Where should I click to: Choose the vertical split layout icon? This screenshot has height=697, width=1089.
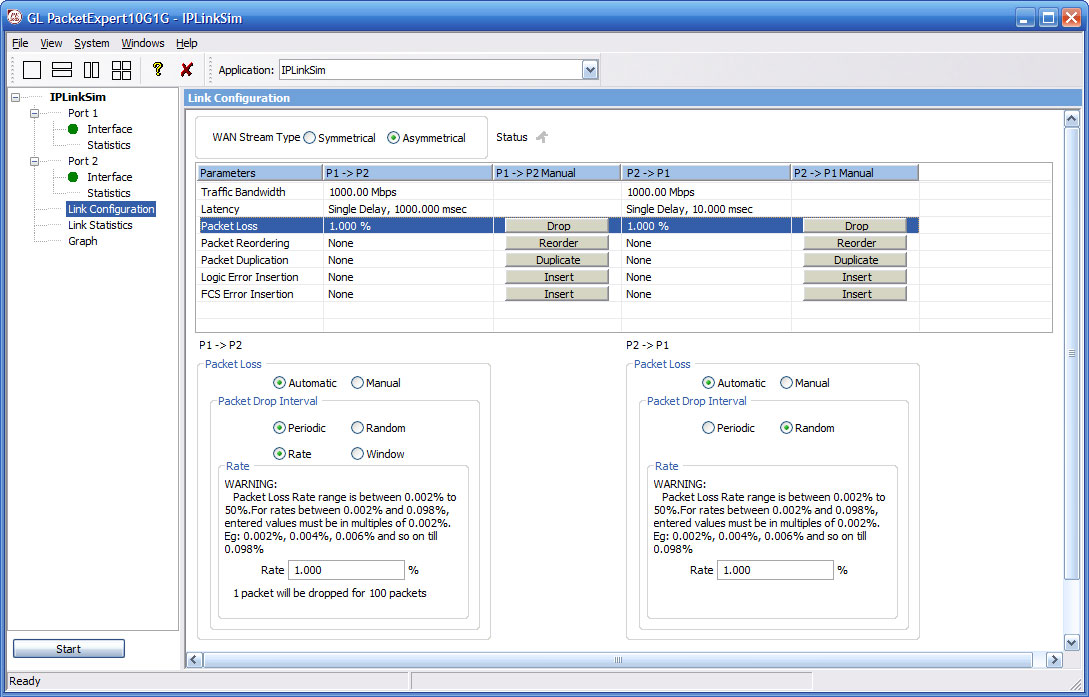point(92,69)
